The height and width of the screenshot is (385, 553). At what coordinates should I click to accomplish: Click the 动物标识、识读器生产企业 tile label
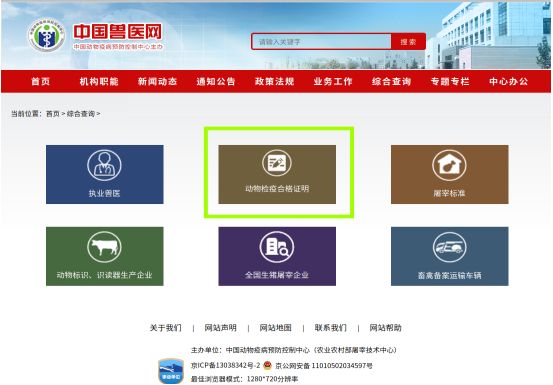[x=104, y=275]
